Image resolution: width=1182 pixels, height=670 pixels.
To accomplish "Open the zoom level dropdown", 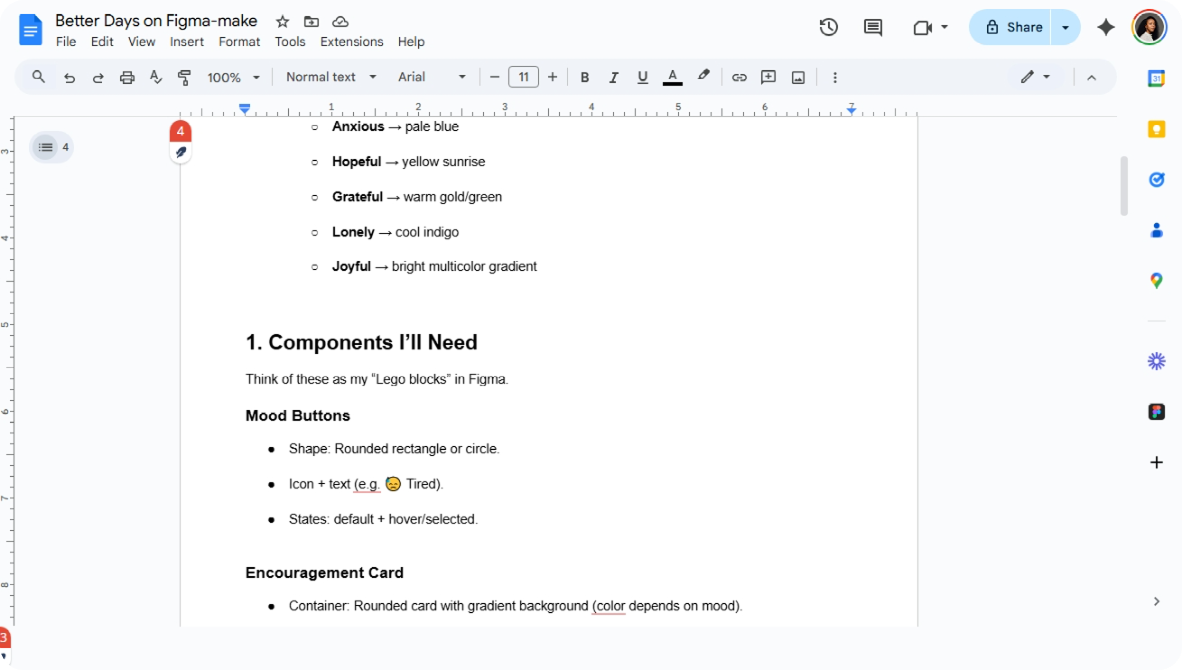I will click(233, 76).
